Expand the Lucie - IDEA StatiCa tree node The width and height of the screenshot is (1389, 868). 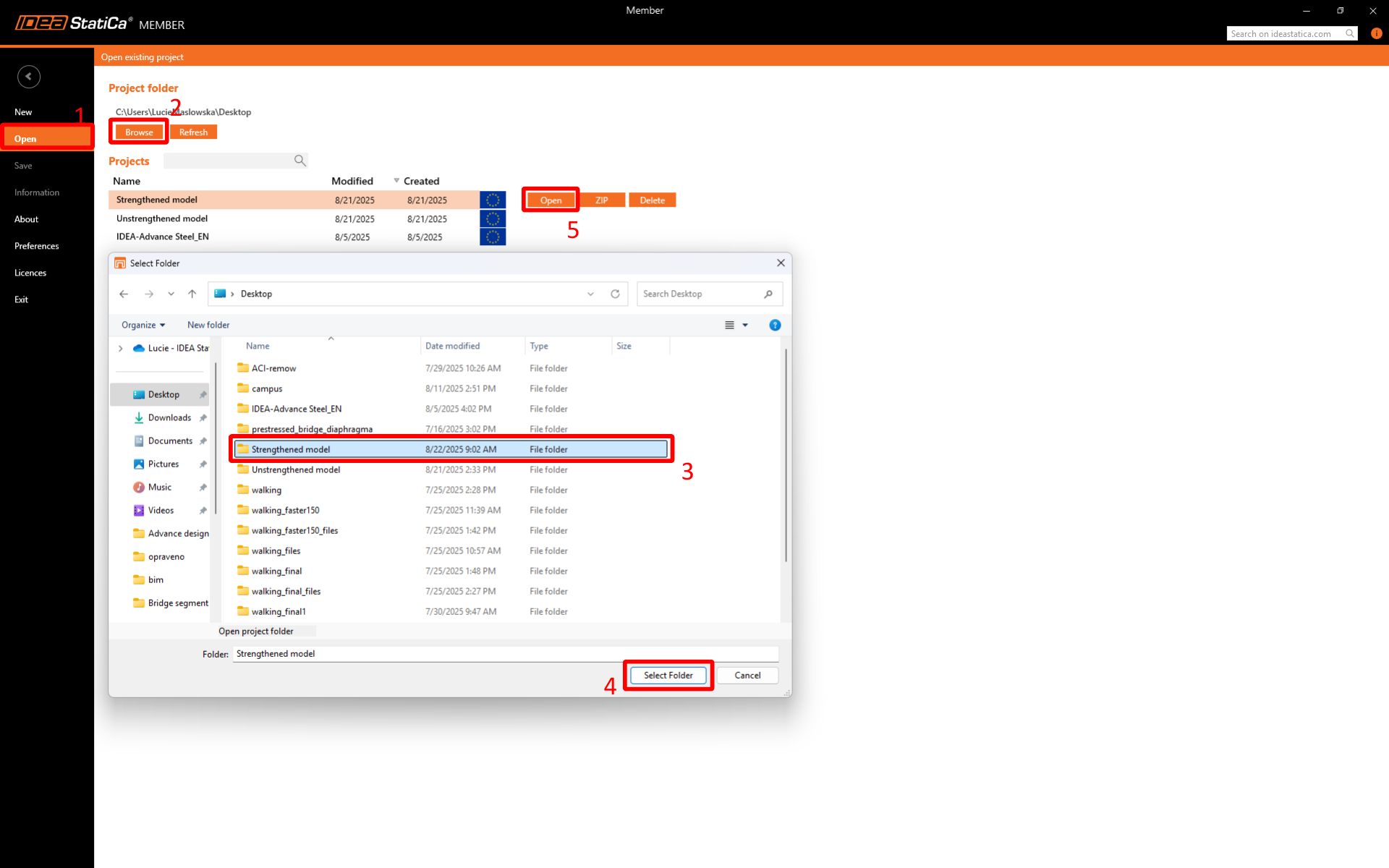click(x=121, y=348)
